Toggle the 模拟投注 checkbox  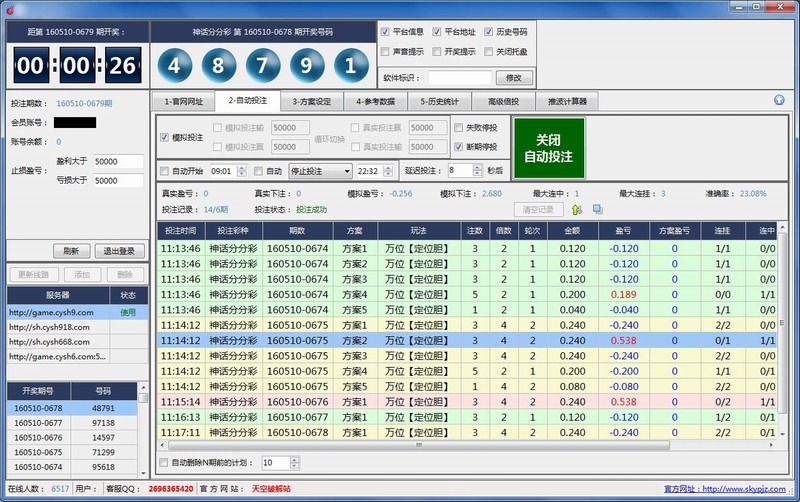coord(165,137)
